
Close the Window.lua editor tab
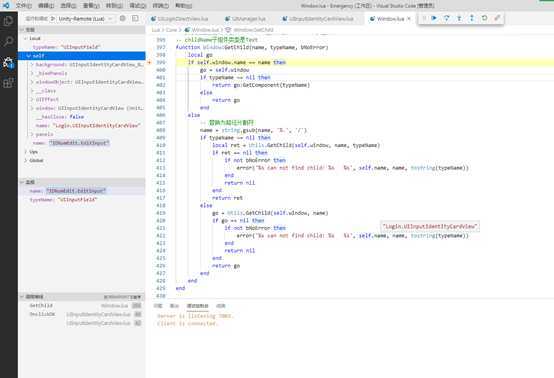[409, 19]
